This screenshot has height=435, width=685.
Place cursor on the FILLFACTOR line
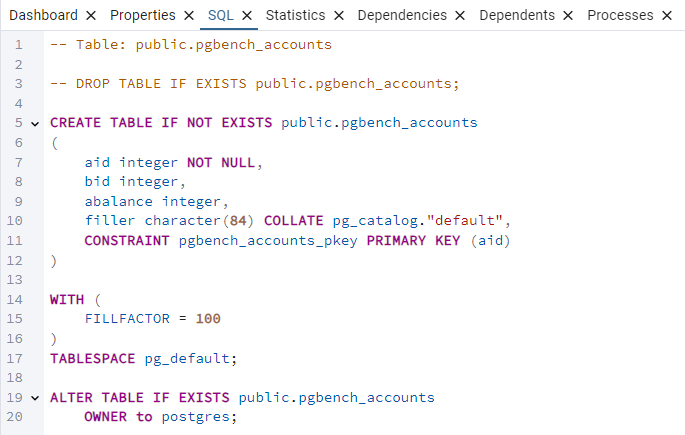[152, 319]
